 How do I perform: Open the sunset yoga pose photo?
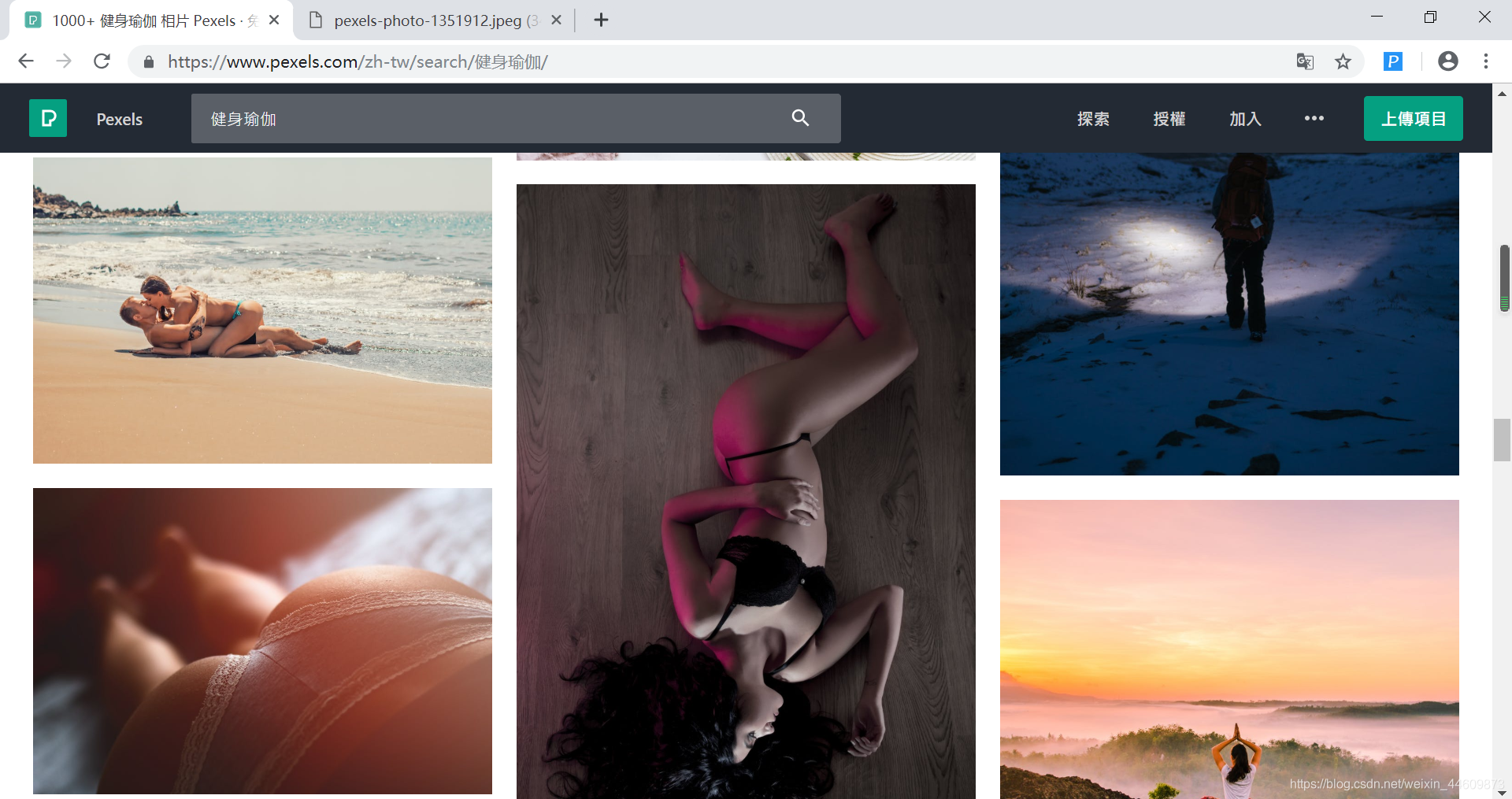(x=1229, y=649)
